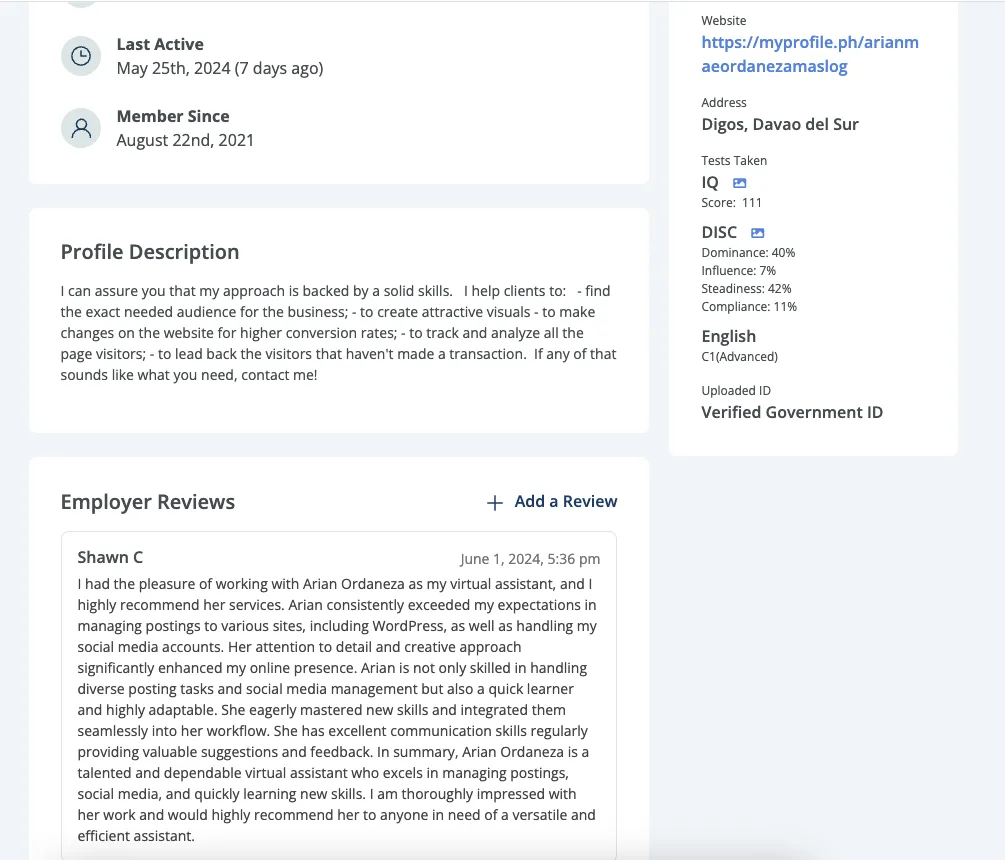Open the DISC test result image icon
1005x860 pixels.
758,233
